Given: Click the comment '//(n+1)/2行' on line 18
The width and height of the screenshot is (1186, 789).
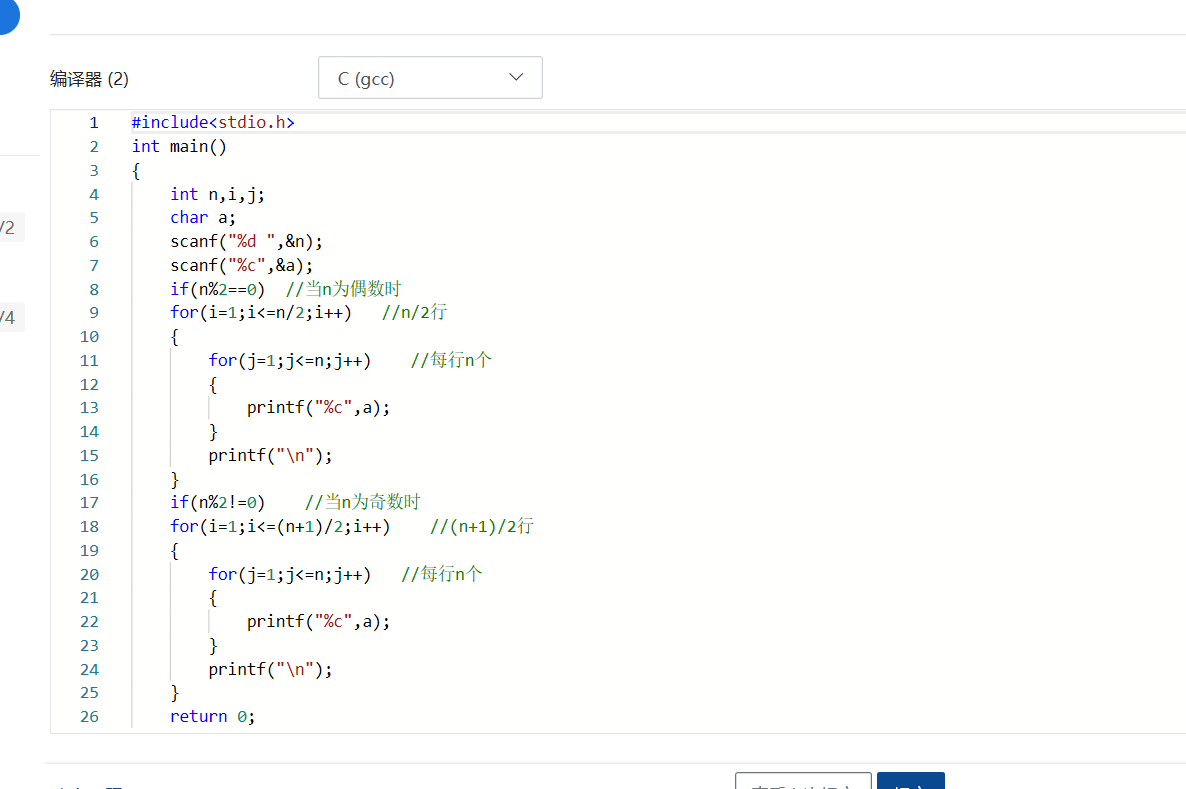Looking at the screenshot, I should coord(482,527).
